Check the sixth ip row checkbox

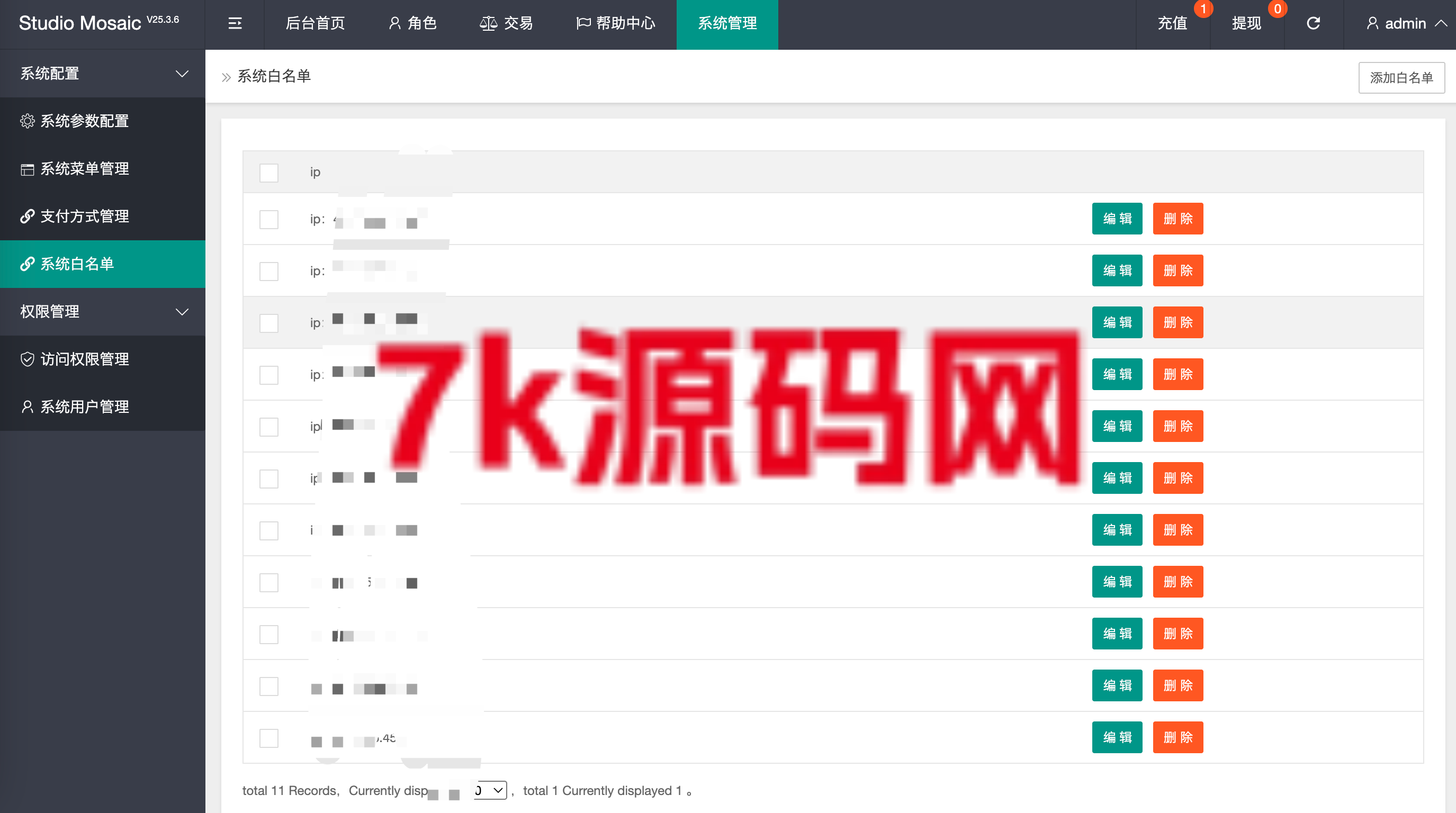tap(268, 478)
